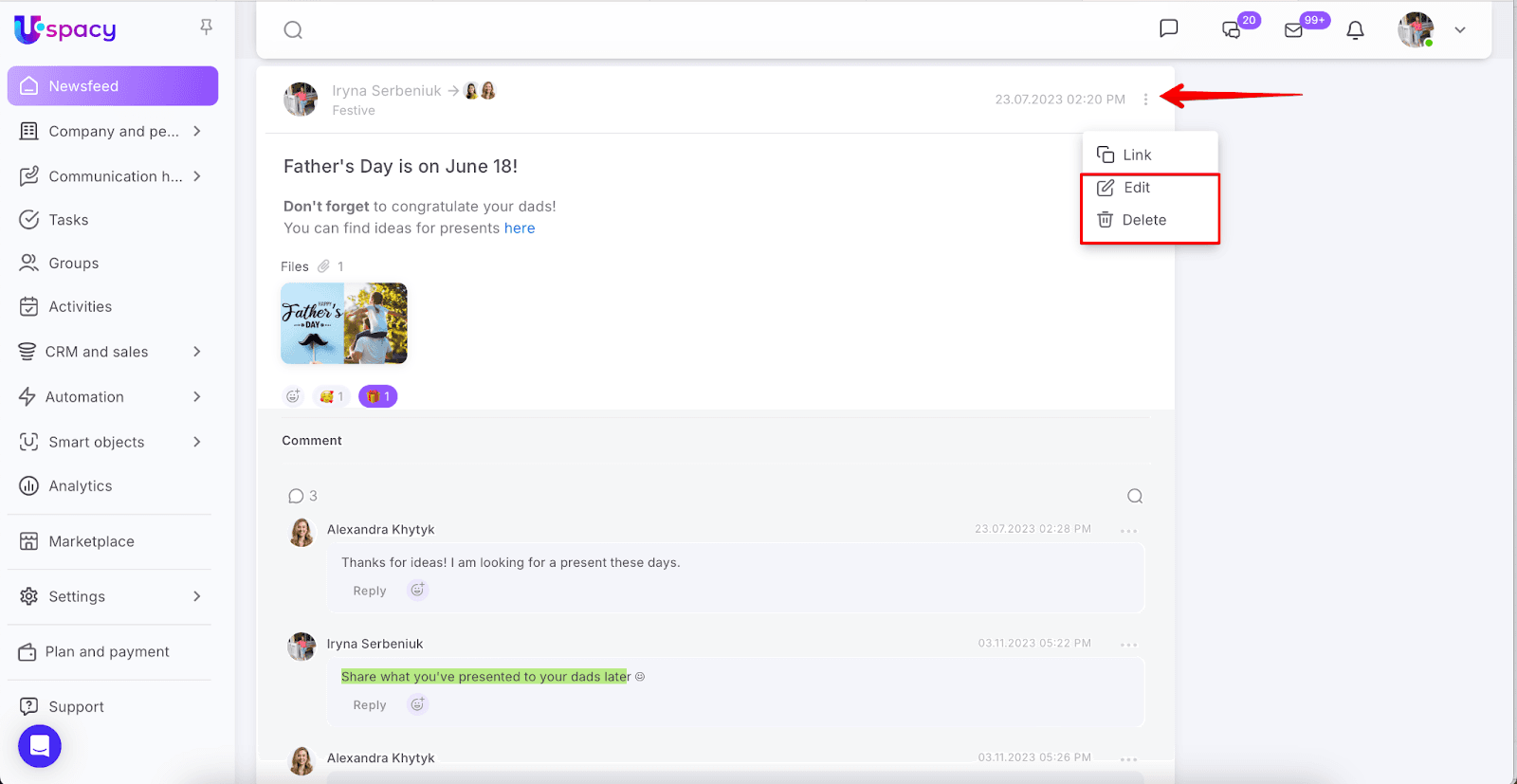Pin the sidebar with pushpin icon
The width and height of the screenshot is (1517, 784).
(206, 27)
